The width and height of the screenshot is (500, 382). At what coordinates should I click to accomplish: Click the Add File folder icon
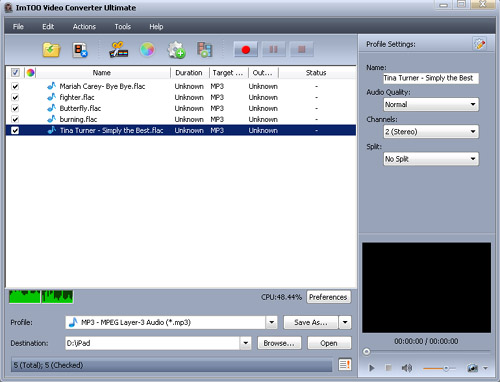51,50
